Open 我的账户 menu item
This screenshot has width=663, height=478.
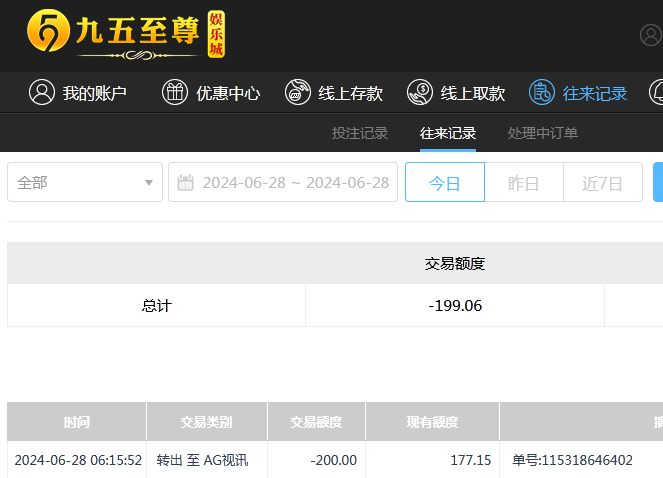click(78, 93)
